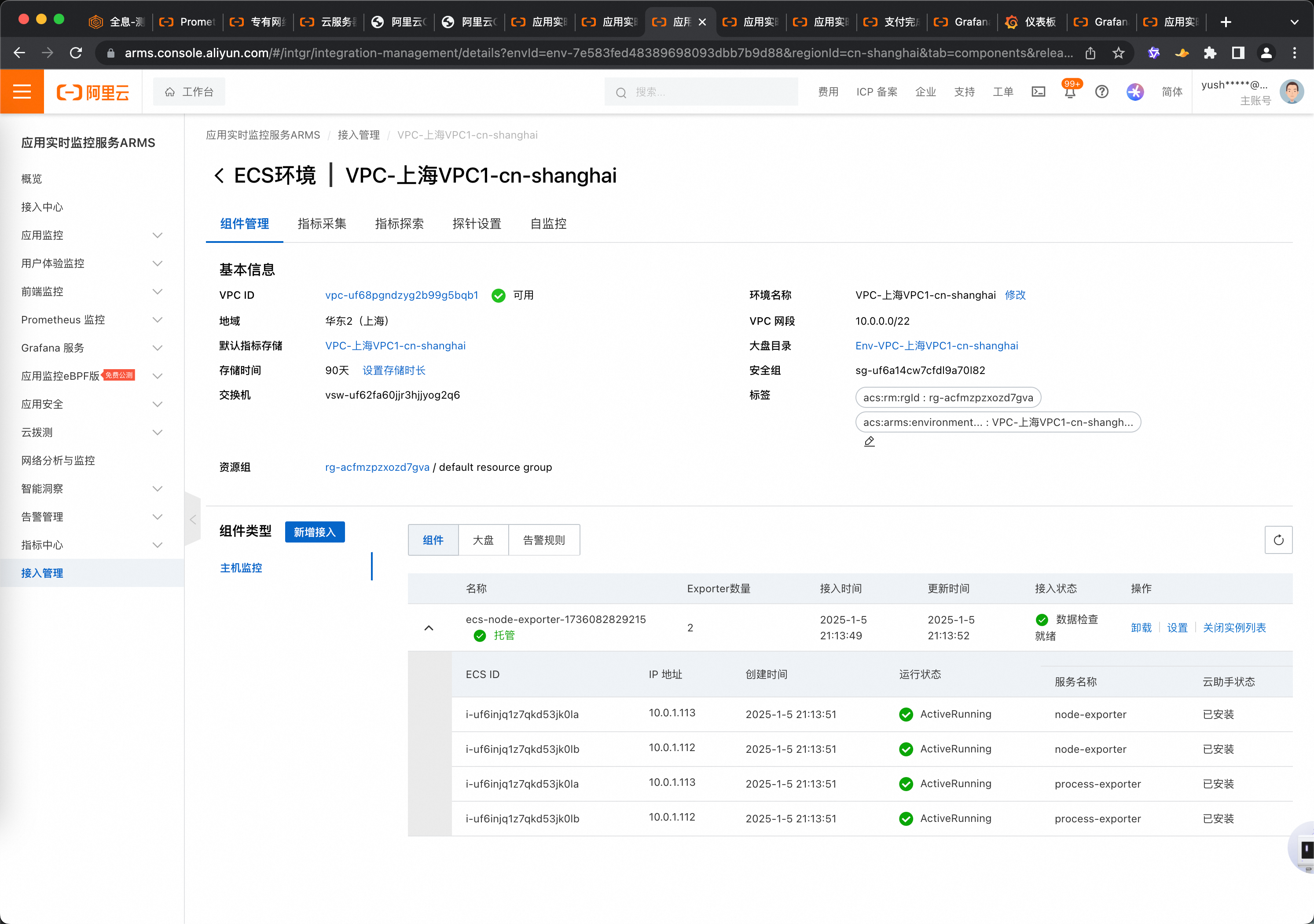Open ICP 备案 in top navigation
The image size is (1314, 924).
coord(876,92)
